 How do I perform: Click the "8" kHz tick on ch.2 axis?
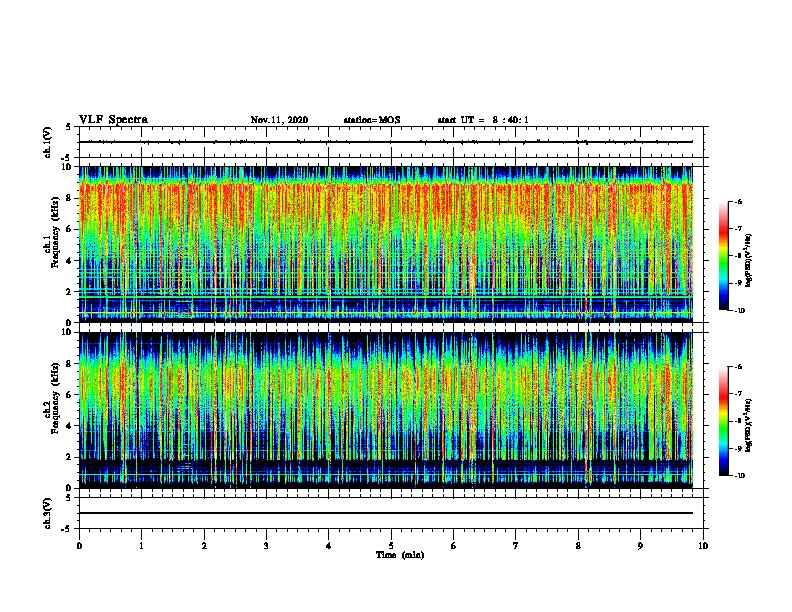pos(69,364)
